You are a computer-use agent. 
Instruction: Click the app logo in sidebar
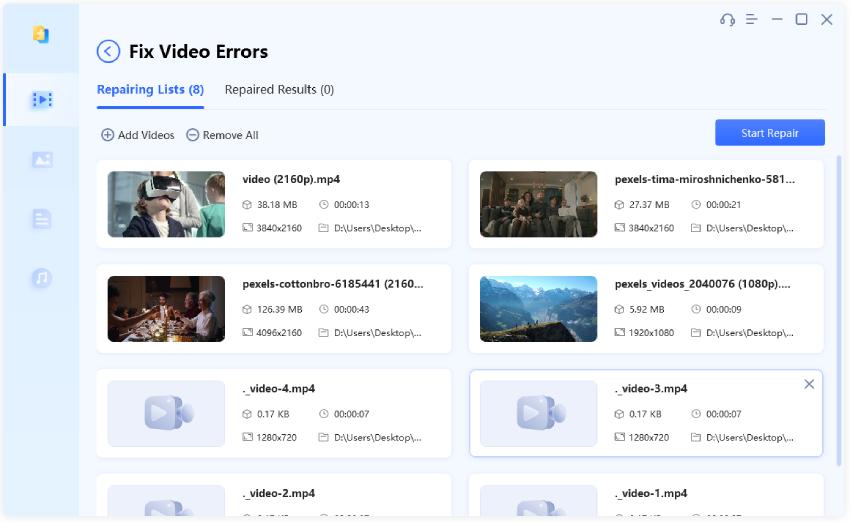(40, 35)
